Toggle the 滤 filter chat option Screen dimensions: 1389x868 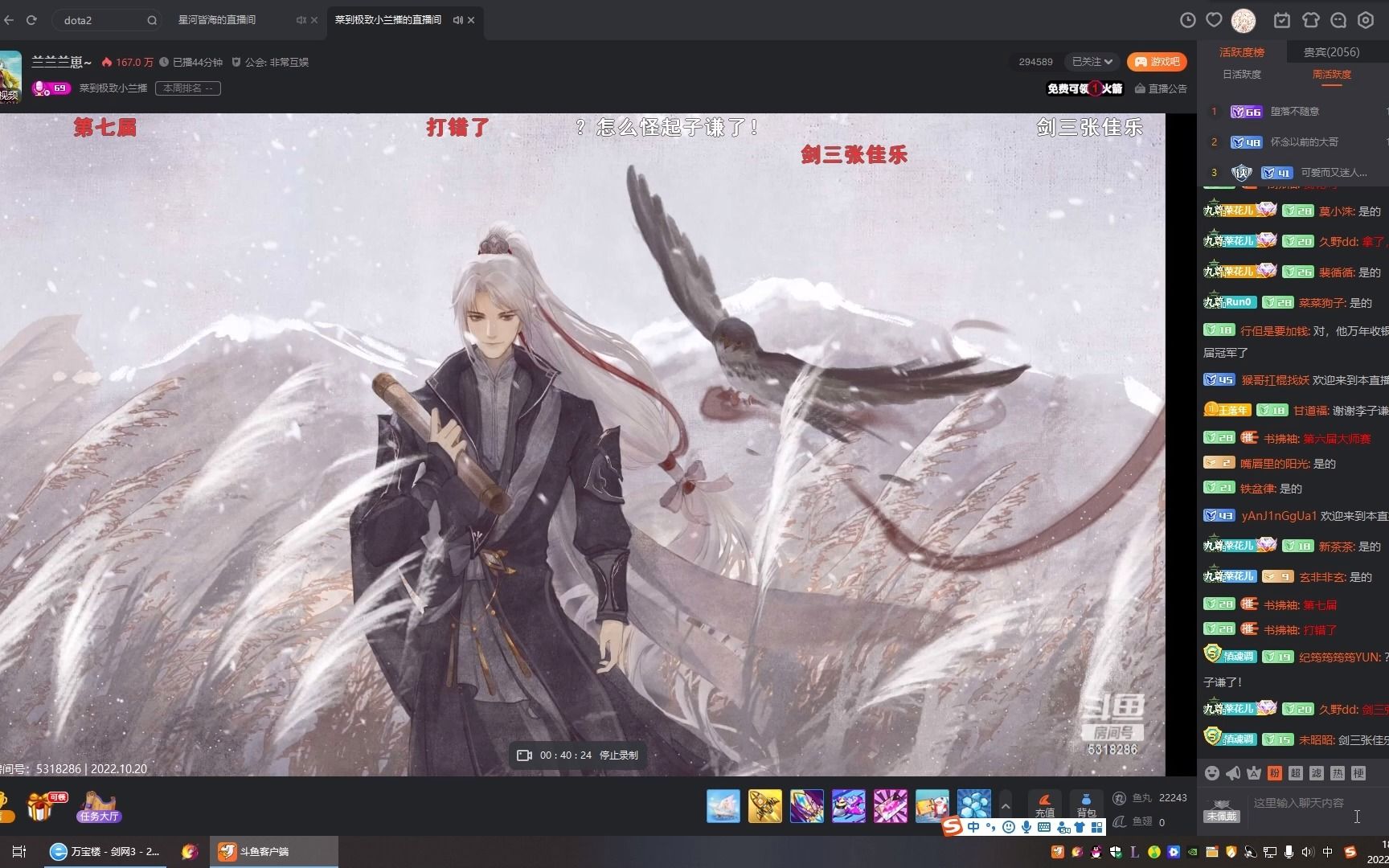click(1317, 773)
